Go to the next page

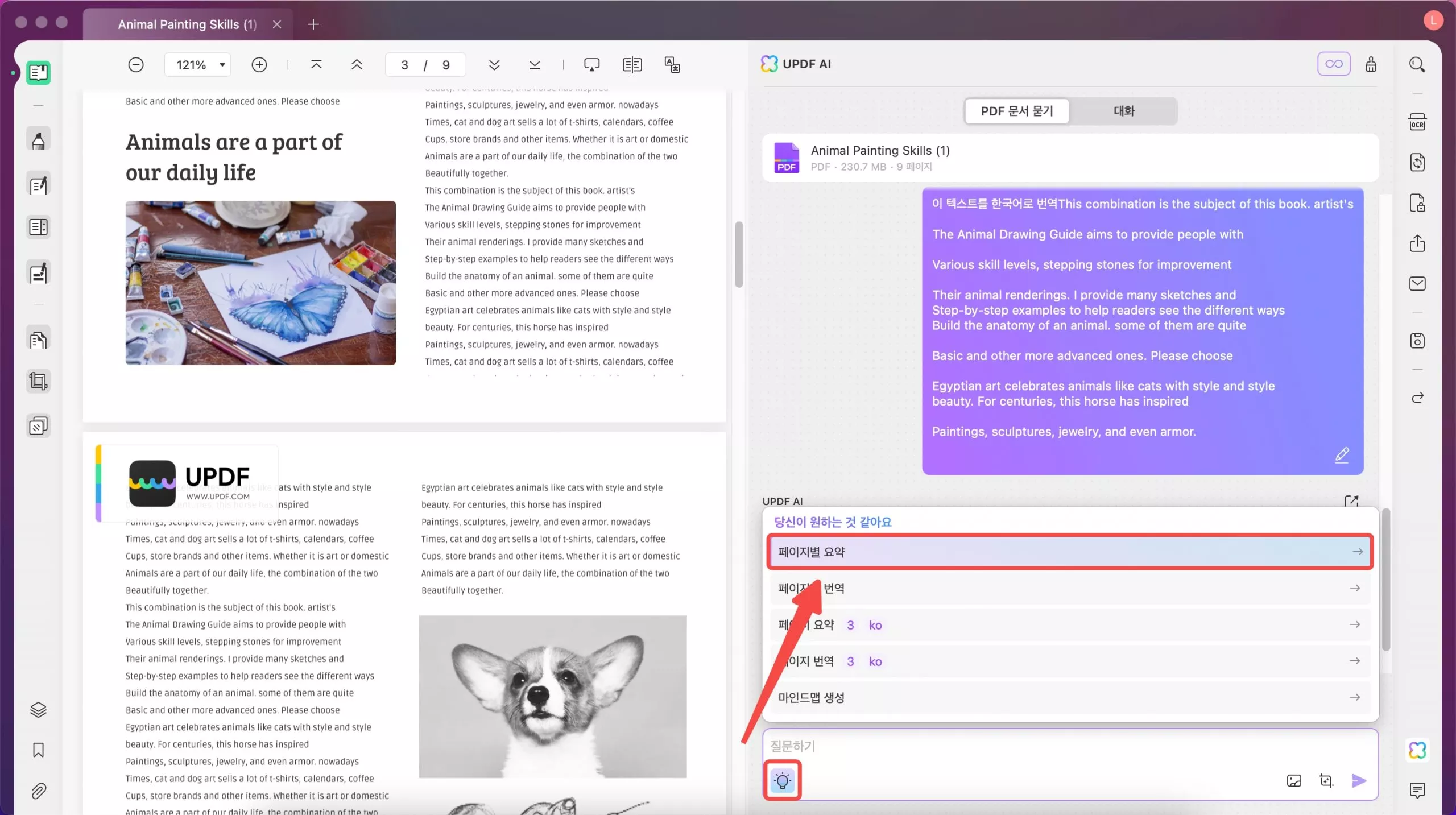pos(494,65)
